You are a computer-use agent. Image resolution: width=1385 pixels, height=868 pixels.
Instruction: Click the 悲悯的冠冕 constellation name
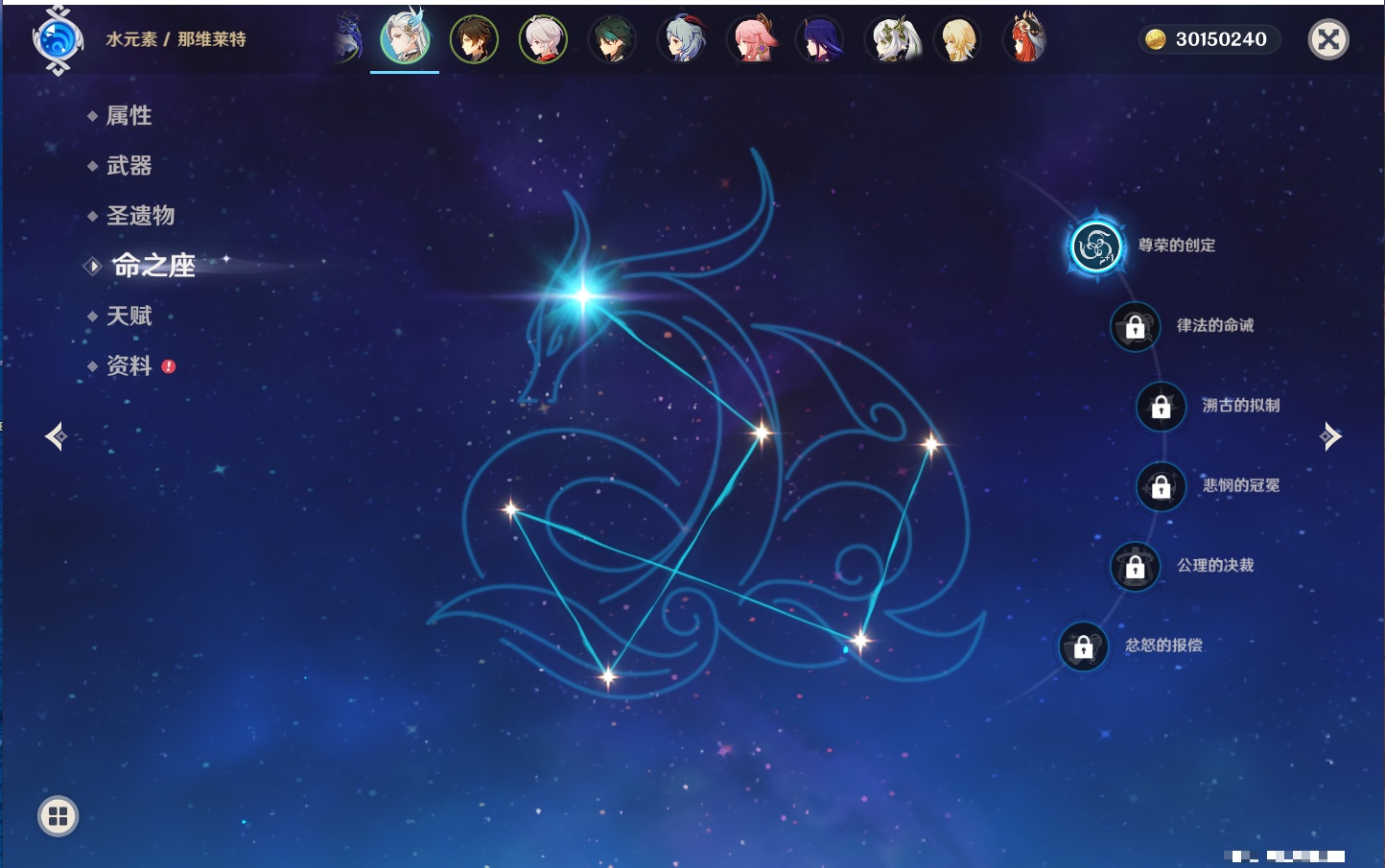1241,485
